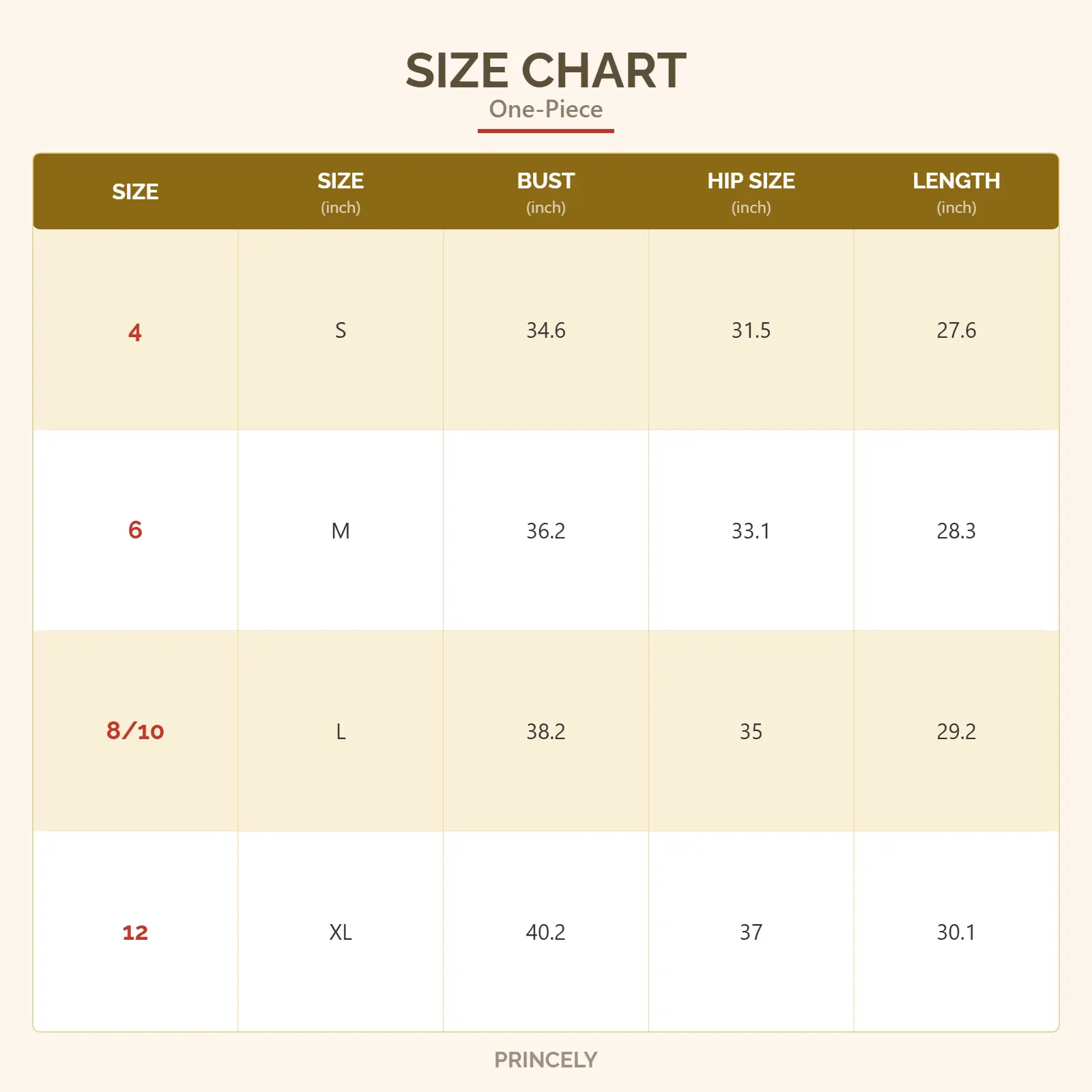Select the HIP SIZE column header
This screenshot has height=1092, width=1092.
pos(751,192)
